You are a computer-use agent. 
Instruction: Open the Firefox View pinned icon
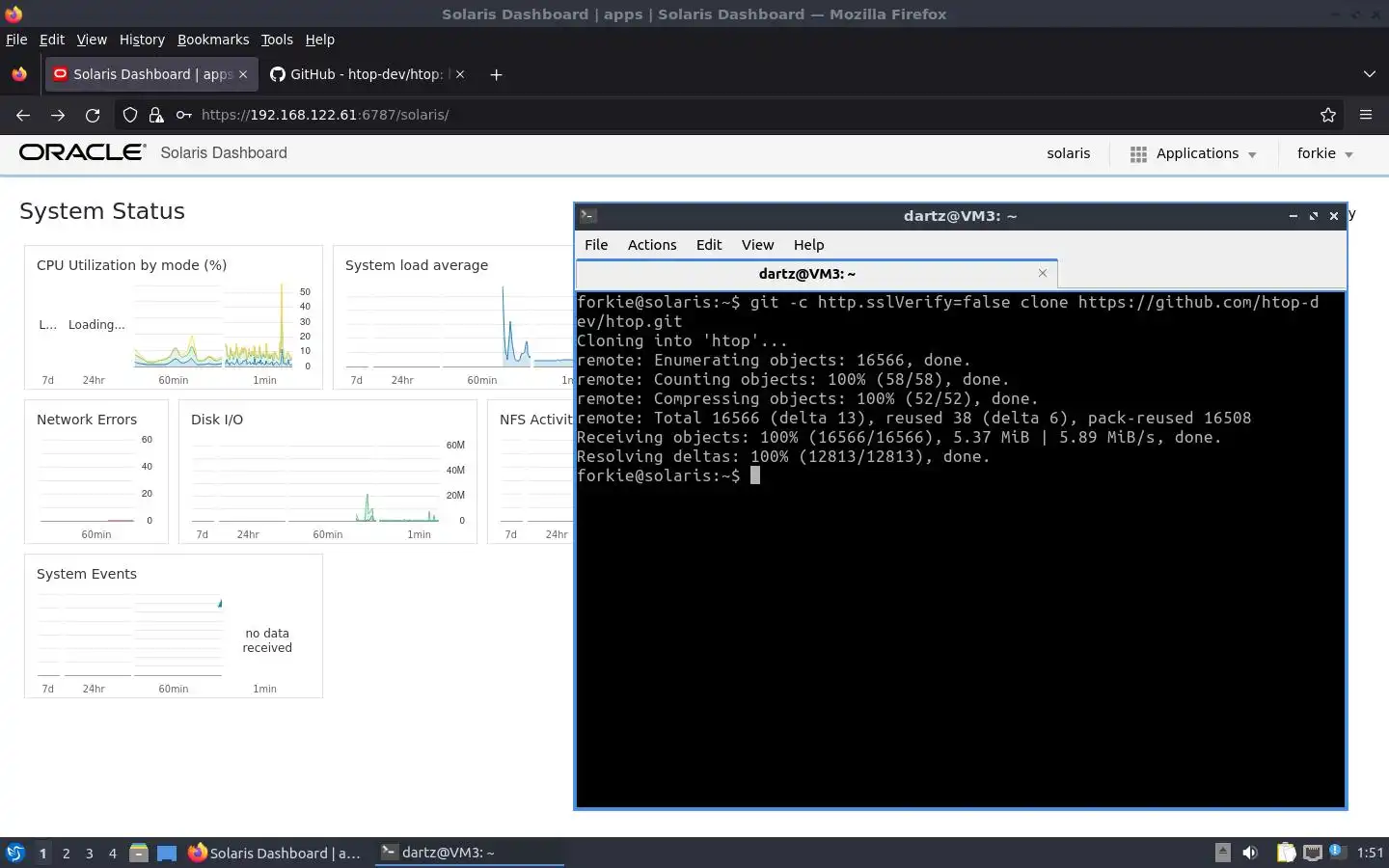click(x=19, y=74)
